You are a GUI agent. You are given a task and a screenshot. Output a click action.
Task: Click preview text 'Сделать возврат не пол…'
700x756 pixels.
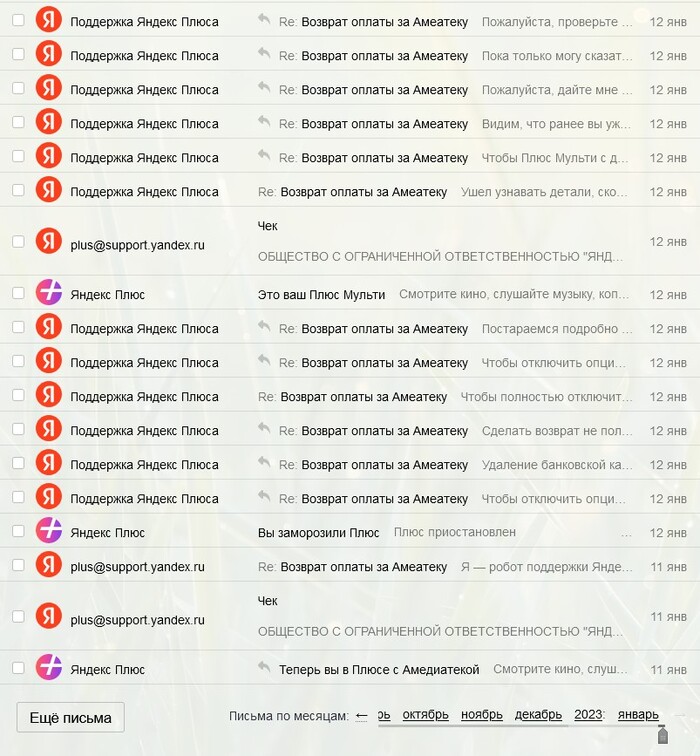point(557,431)
